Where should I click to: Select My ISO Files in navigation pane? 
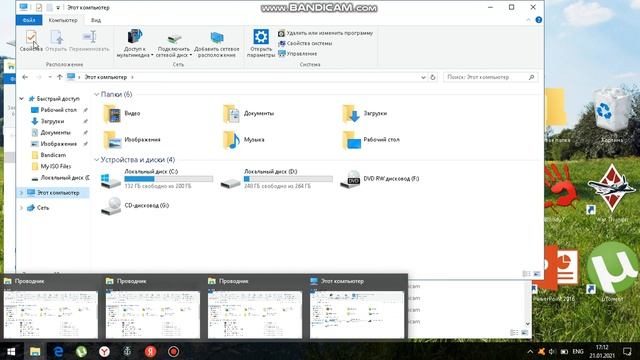(x=56, y=167)
